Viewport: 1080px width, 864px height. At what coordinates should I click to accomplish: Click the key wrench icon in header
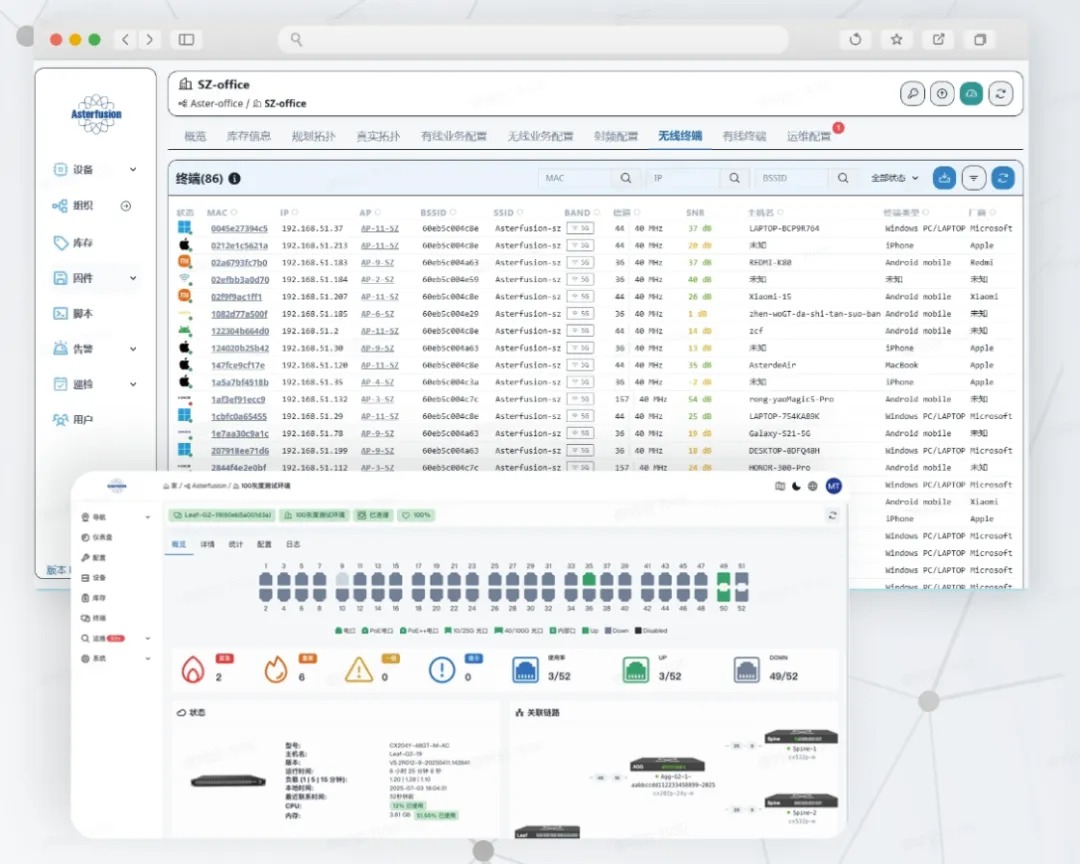click(x=912, y=93)
